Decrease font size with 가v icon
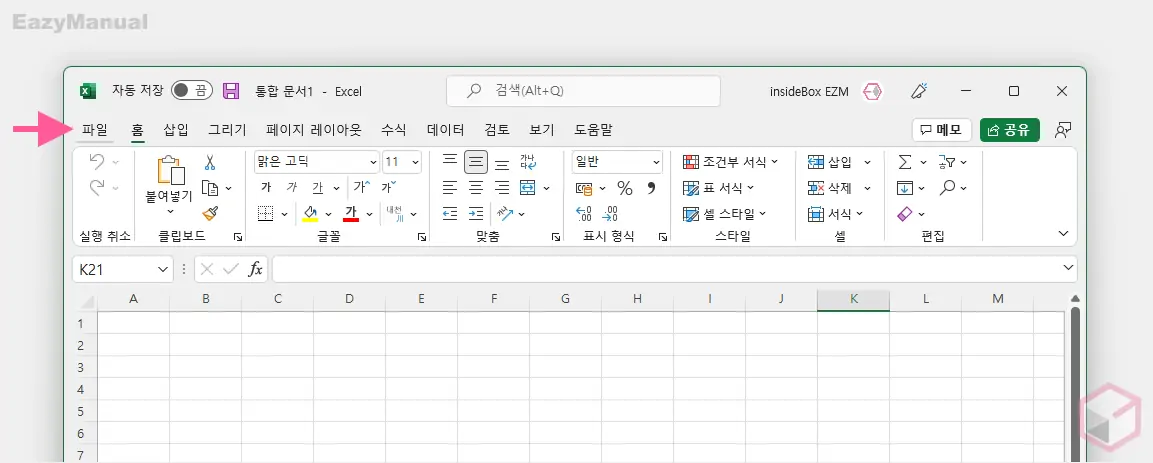Viewport: 1153px width, 463px height. coord(388,187)
